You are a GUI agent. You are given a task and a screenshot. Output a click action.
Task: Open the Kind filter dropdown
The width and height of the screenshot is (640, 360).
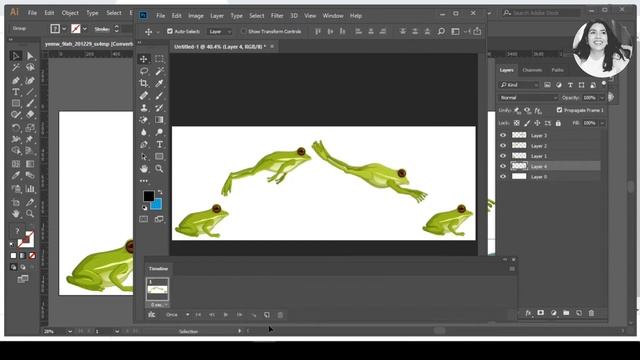(x=519, y=85)
